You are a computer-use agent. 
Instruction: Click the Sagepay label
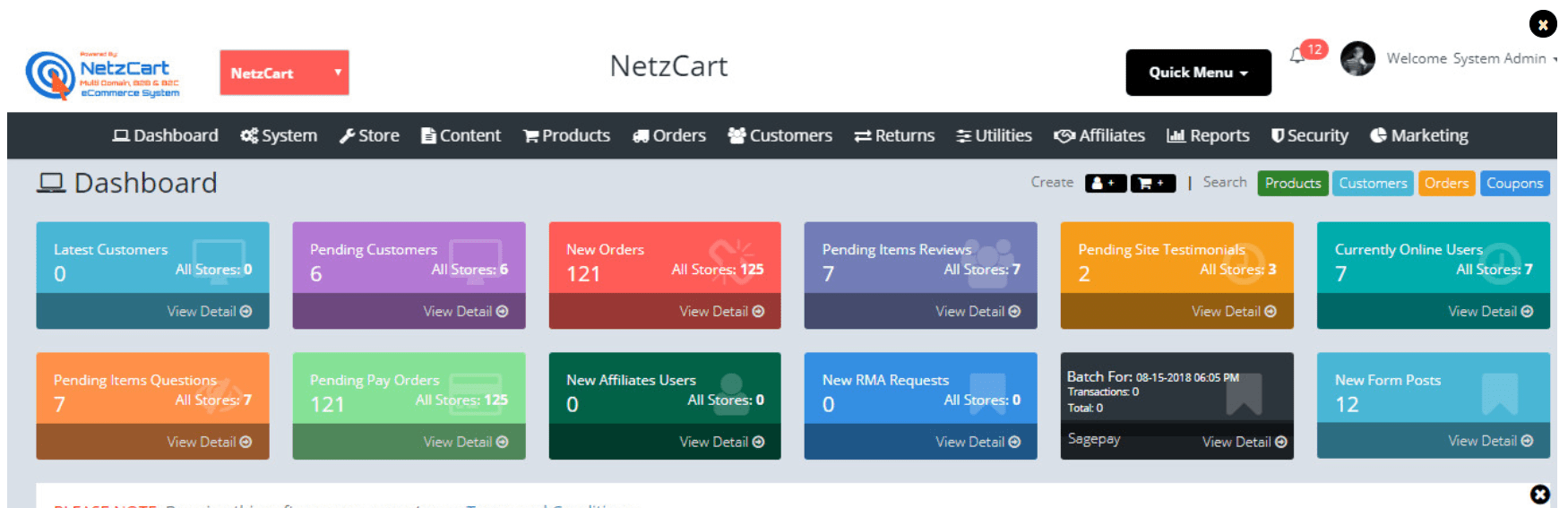tap(1094, 439)
